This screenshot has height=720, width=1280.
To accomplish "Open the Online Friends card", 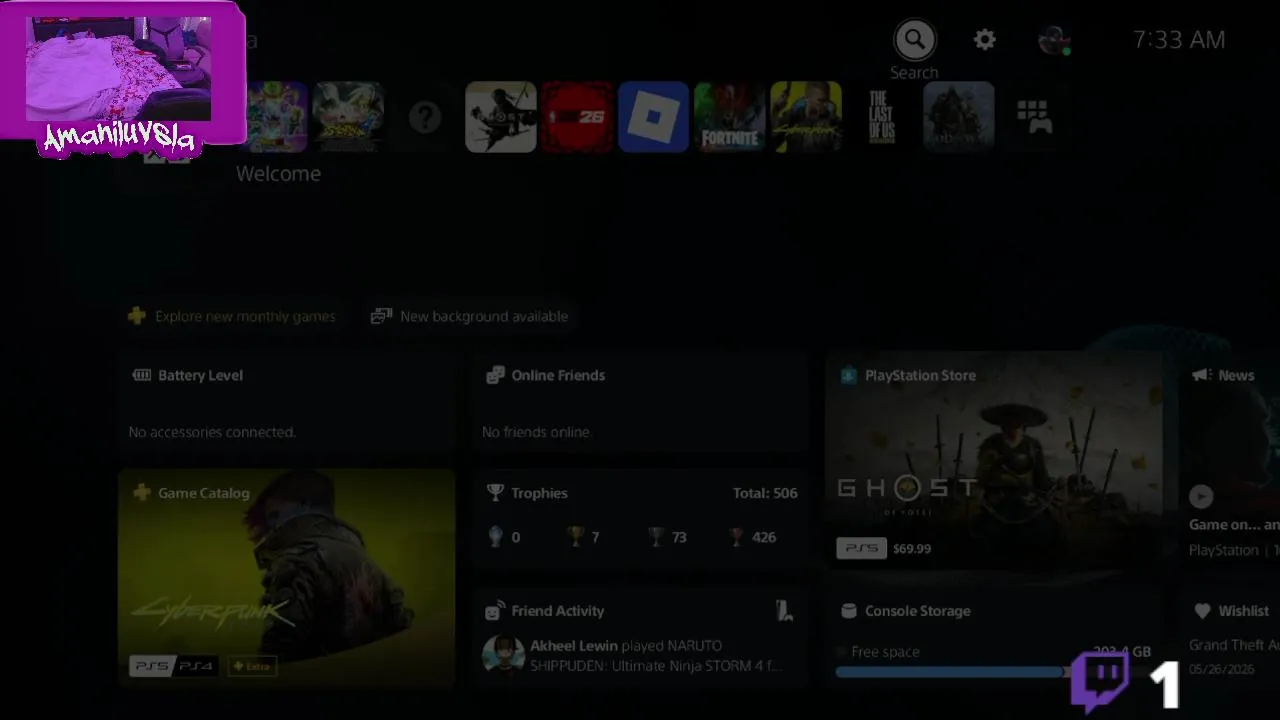I will point(639,404).
